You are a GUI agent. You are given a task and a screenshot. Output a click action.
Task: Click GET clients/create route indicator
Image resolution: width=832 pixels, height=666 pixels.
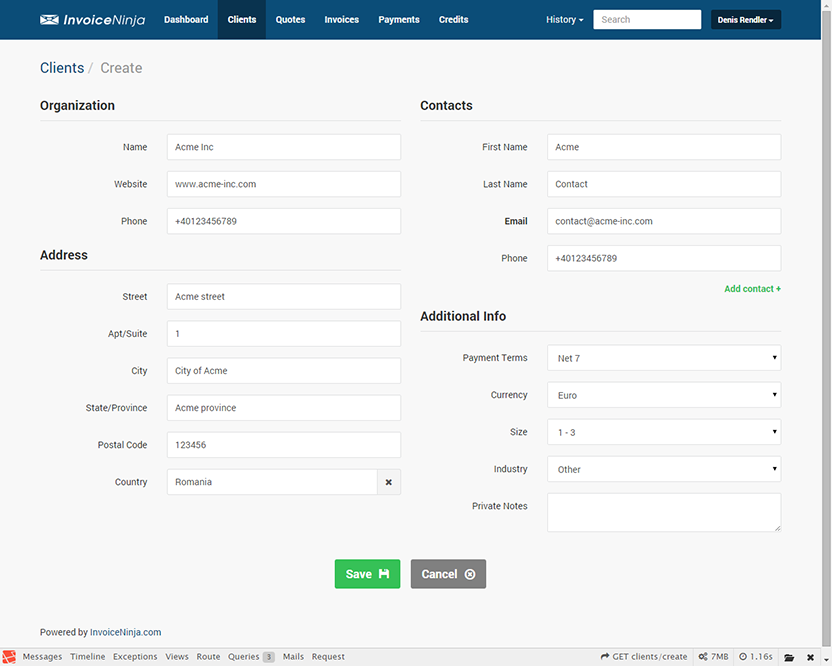(x=644, y=657)
